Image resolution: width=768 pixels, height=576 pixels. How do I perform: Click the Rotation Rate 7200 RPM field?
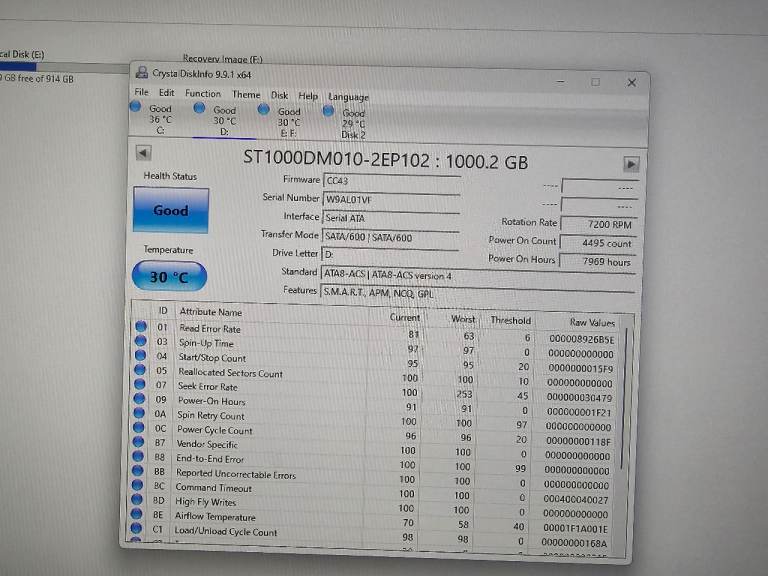[x=599, y=224]
